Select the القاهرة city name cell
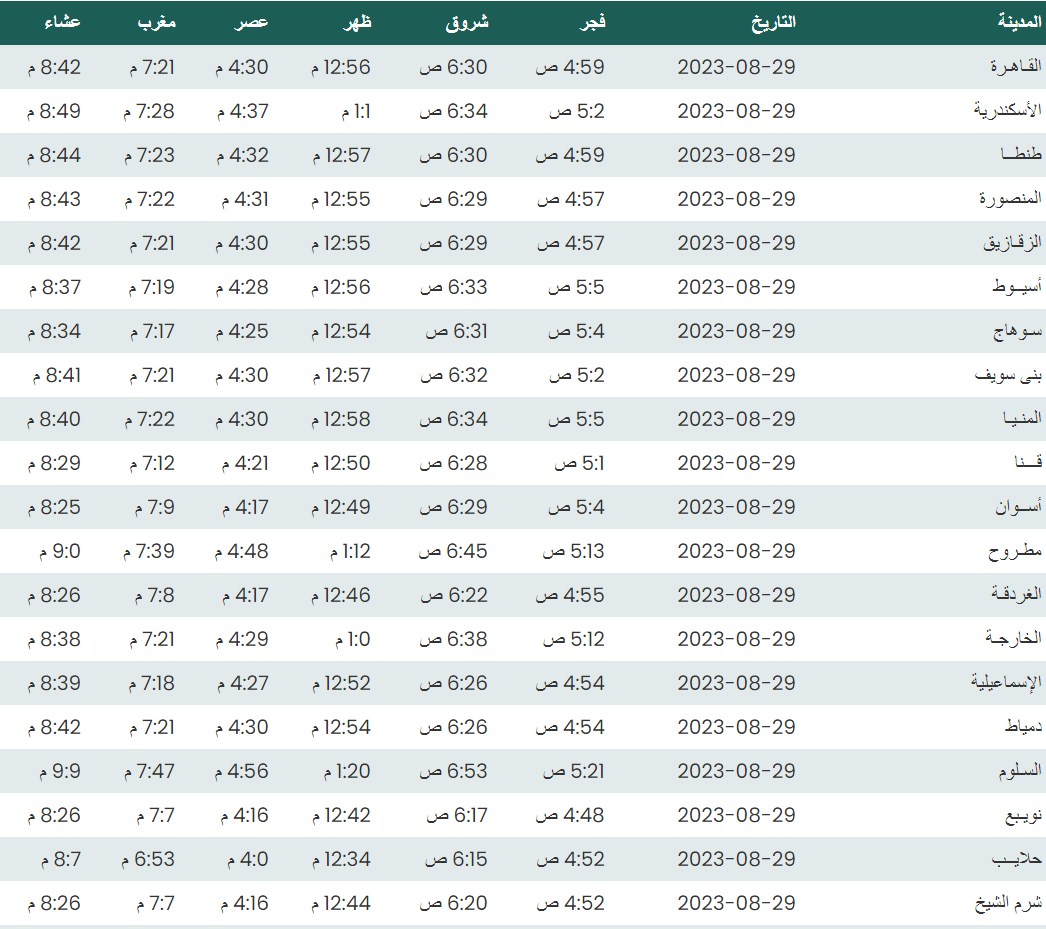The height and width of the screenshot is (929, 1046). click(x=1016, y=67)
